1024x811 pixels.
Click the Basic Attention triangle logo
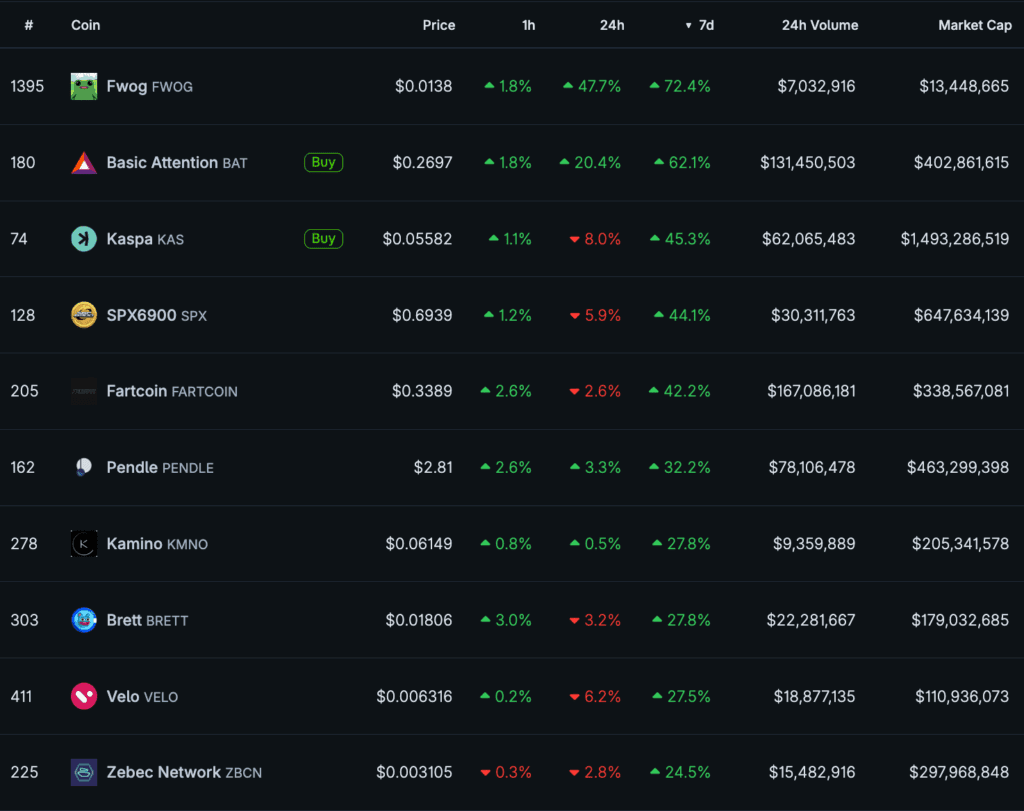click(x=84, y=162)
